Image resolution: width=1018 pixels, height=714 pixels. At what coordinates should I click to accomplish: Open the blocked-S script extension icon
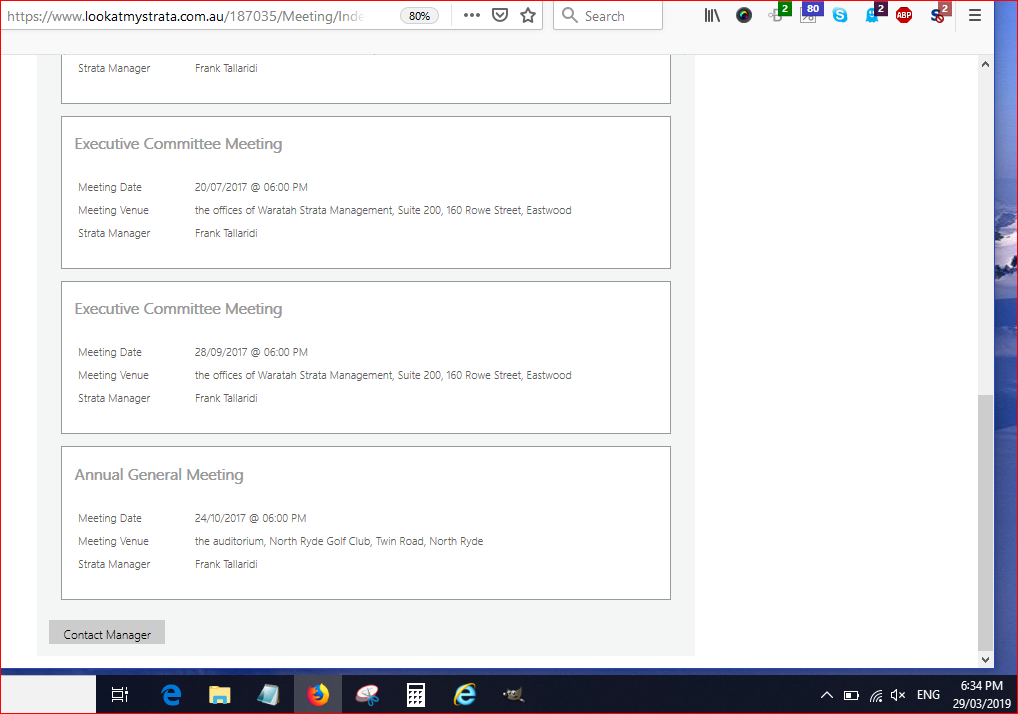(x=939, y=13)
